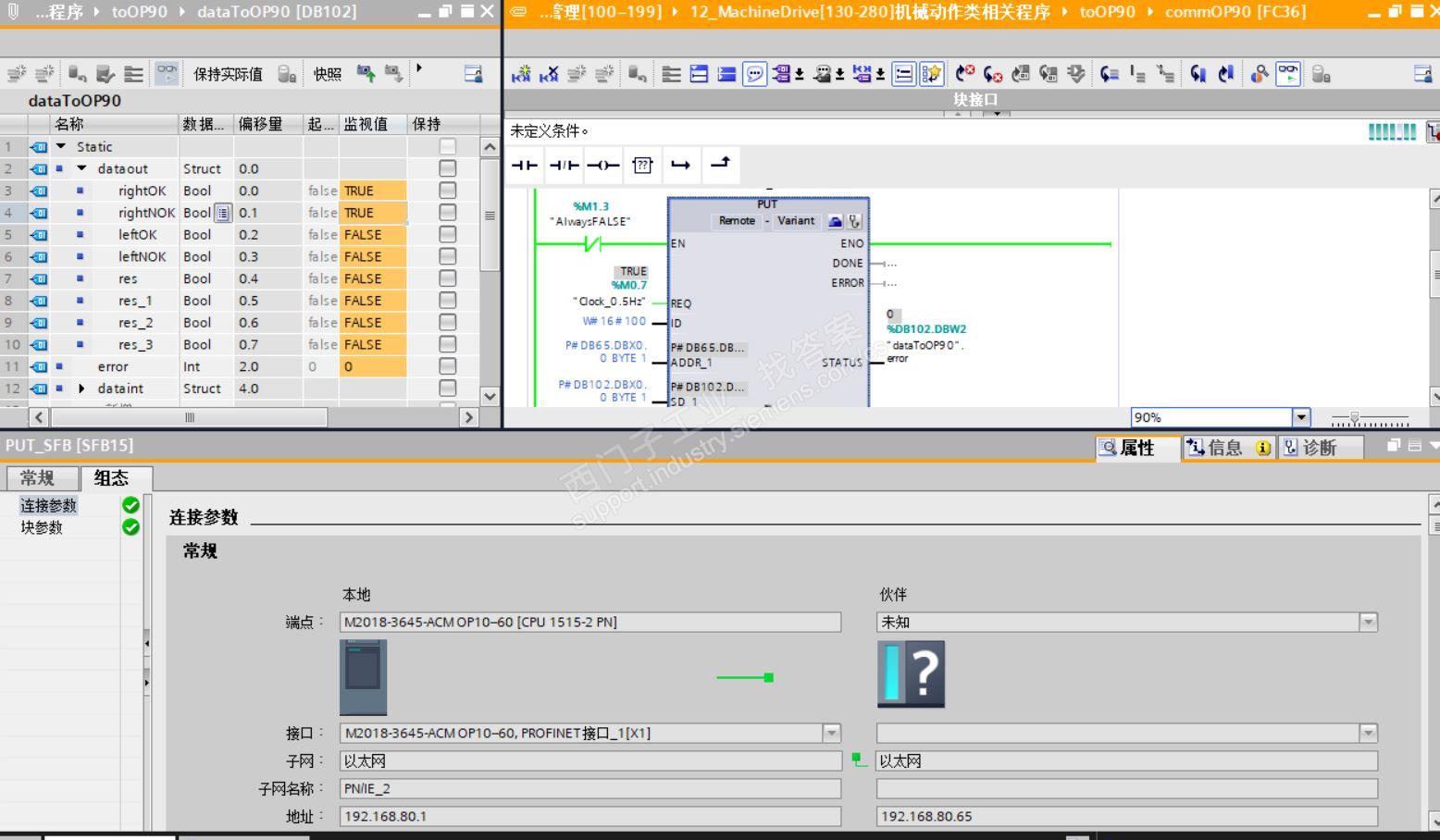Open the partner endpoint dropdown
This screenshot has height=840, width=1440.
pyautogui.click(x=1368, y=622)
